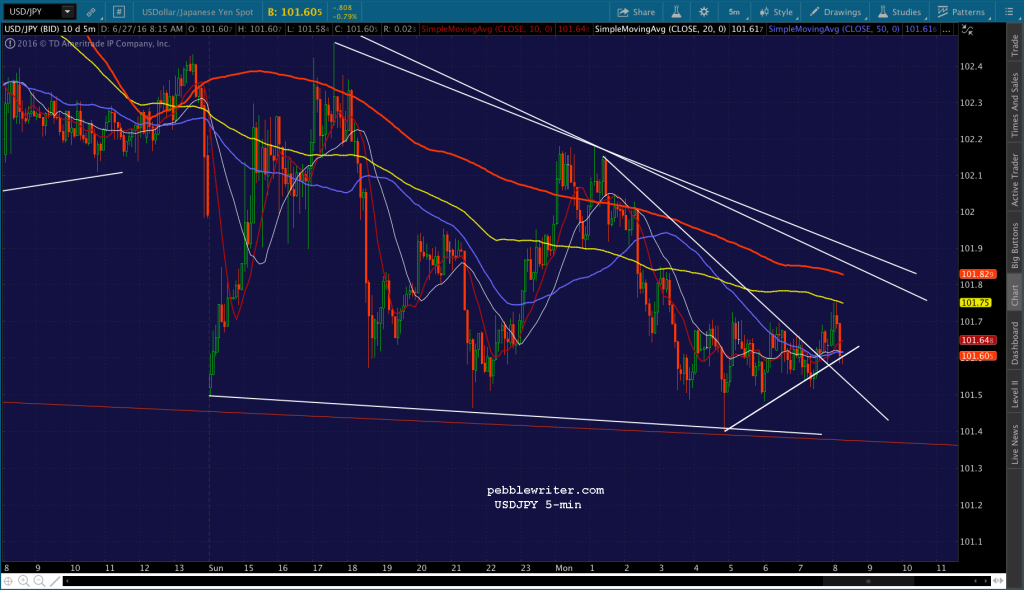This screenshot has width=1024, height=590.
Task: Open the USD/JPY symbol dropdown arrow
Action: pos(67,12)
